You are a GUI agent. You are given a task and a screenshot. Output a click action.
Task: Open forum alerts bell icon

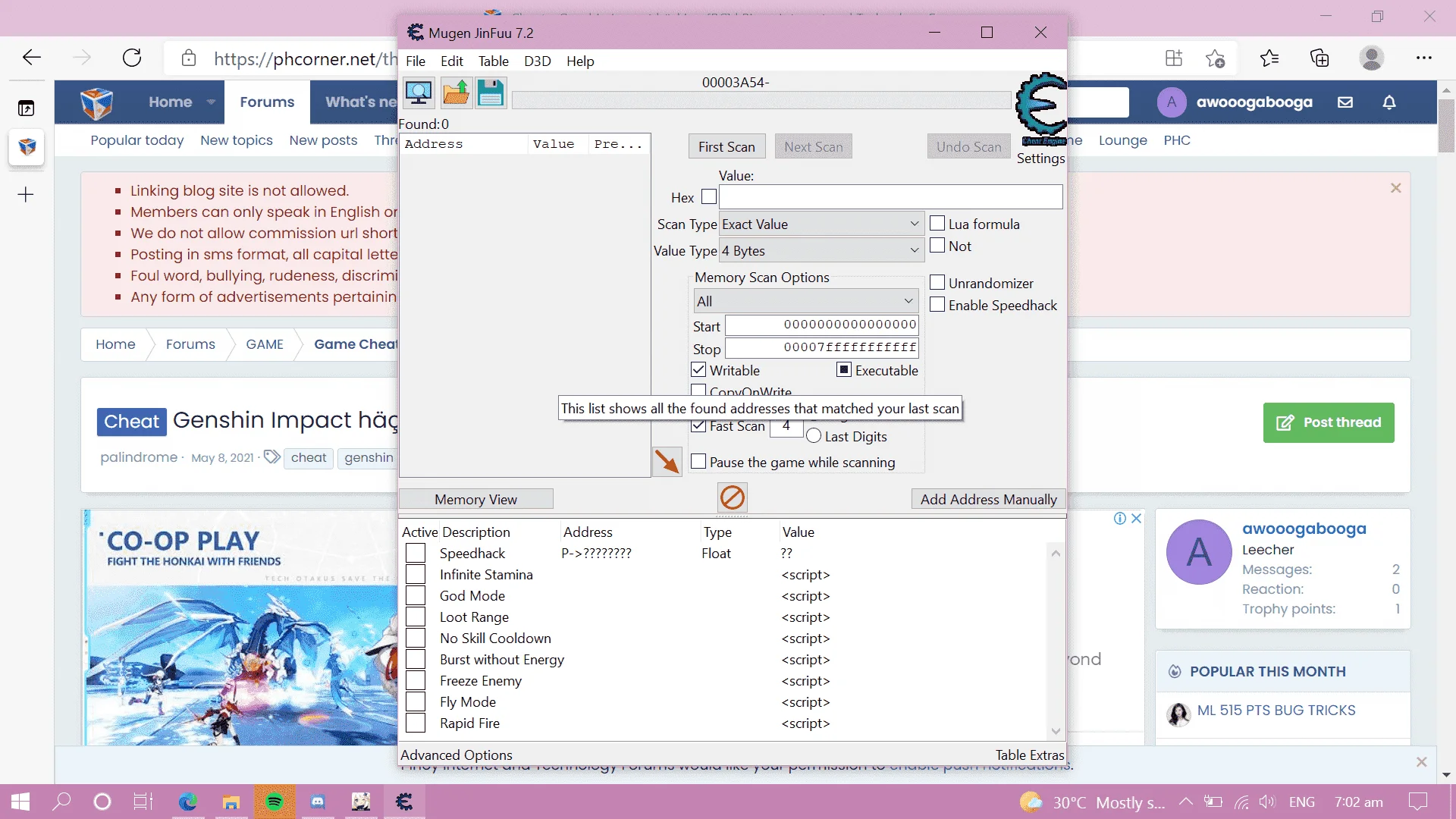coord(1389,102)
